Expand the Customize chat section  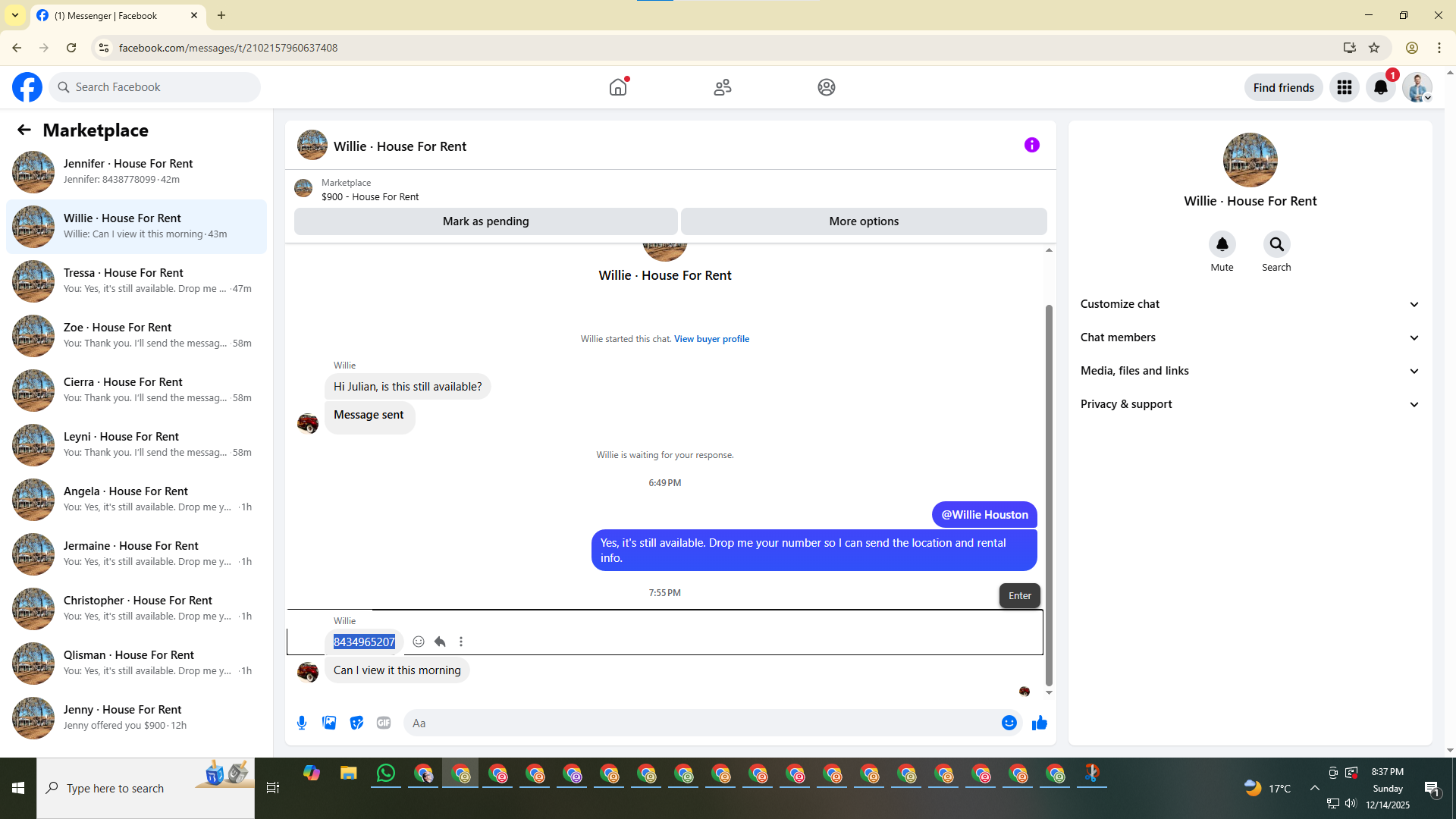pos(1250,304)
